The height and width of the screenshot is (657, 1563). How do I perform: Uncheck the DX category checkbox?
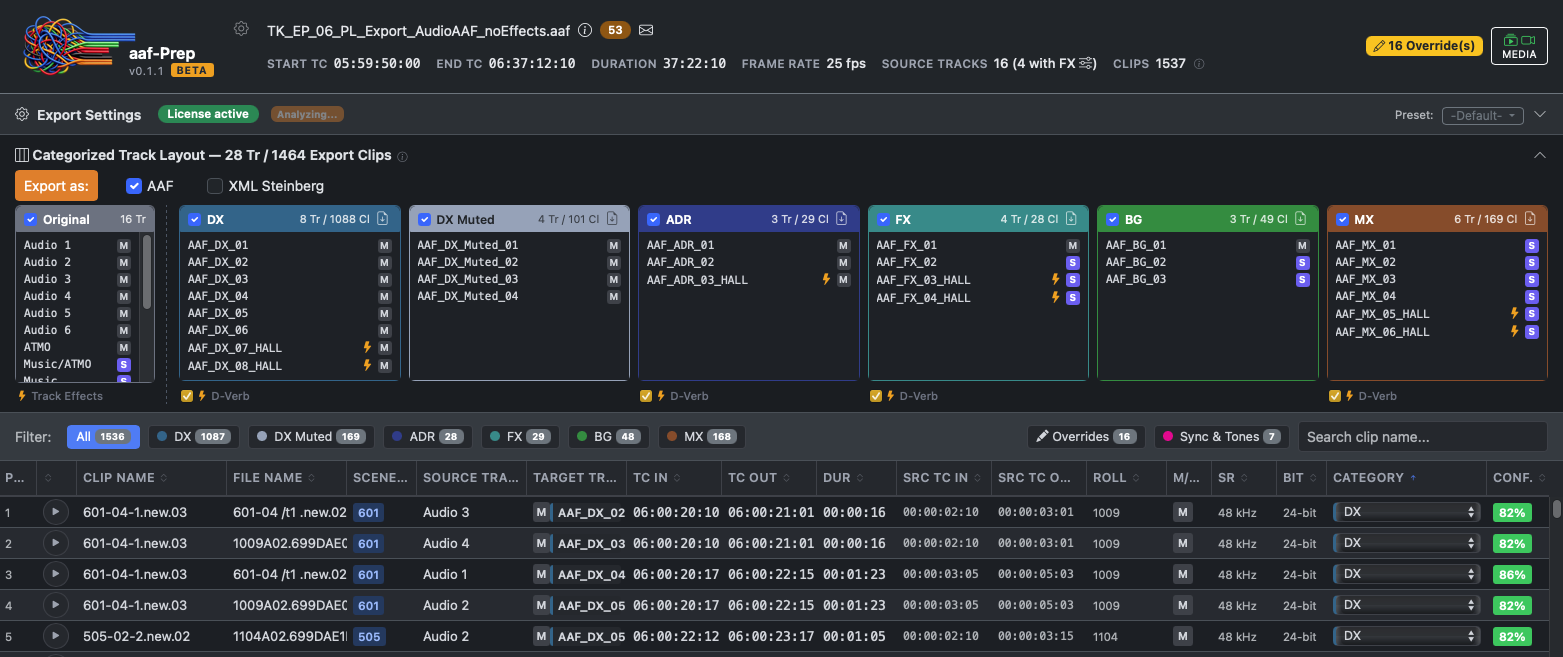coord(194,219)
